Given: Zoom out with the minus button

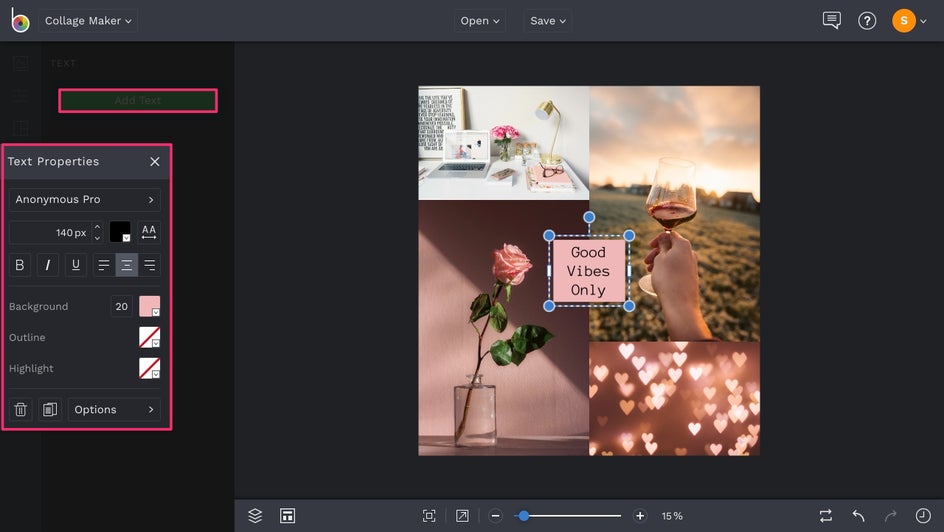Looking at the screenshot, I should (x=495, y=516).
